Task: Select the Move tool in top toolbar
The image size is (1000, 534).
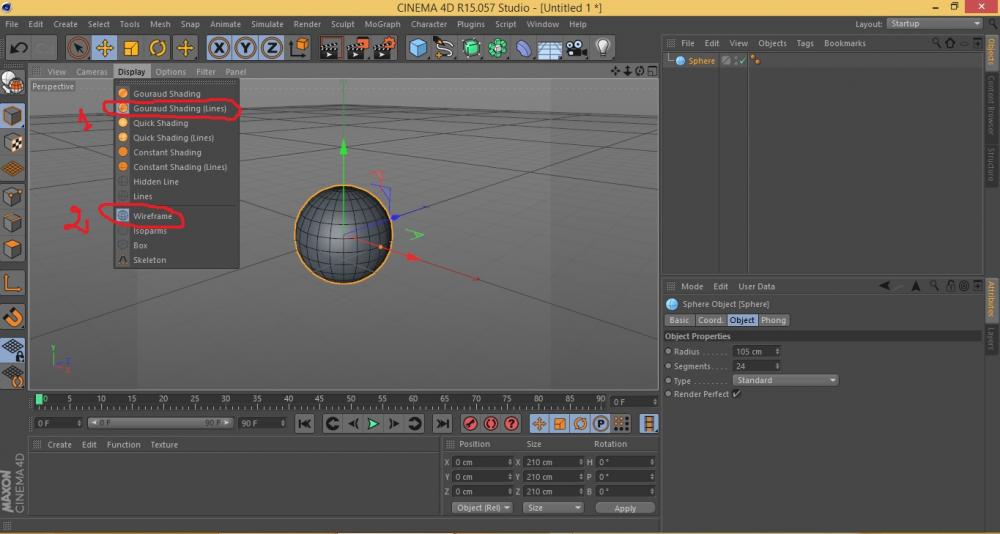Action: (x=105, y=48)
